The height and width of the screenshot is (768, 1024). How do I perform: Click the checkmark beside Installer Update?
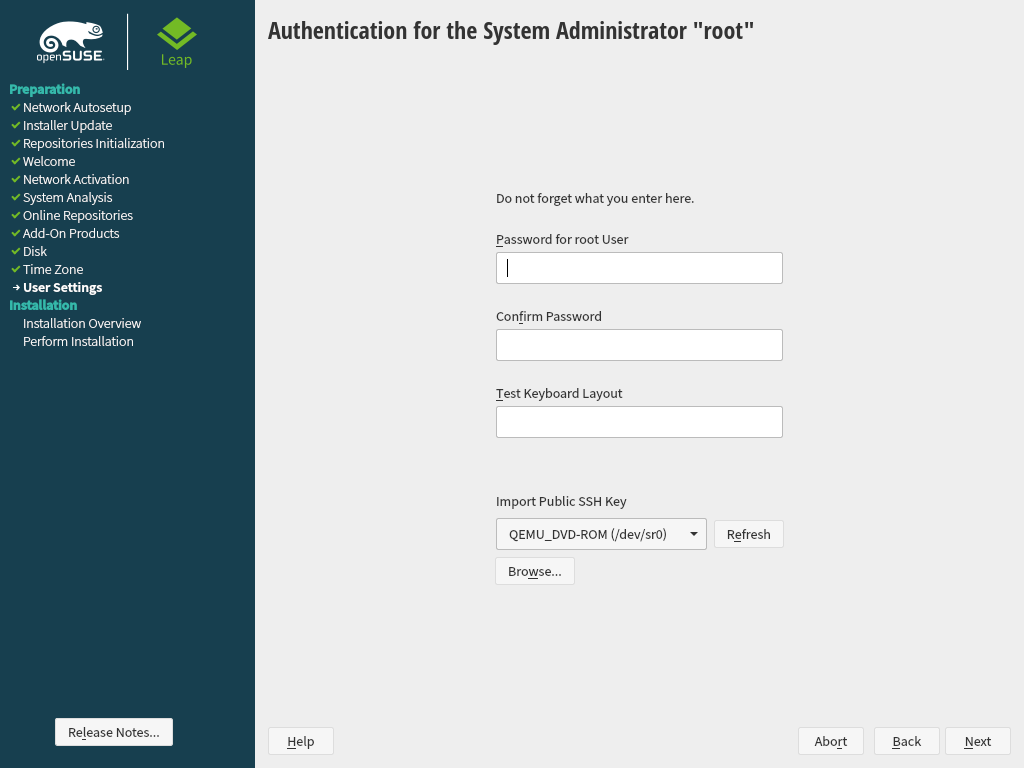16,125
